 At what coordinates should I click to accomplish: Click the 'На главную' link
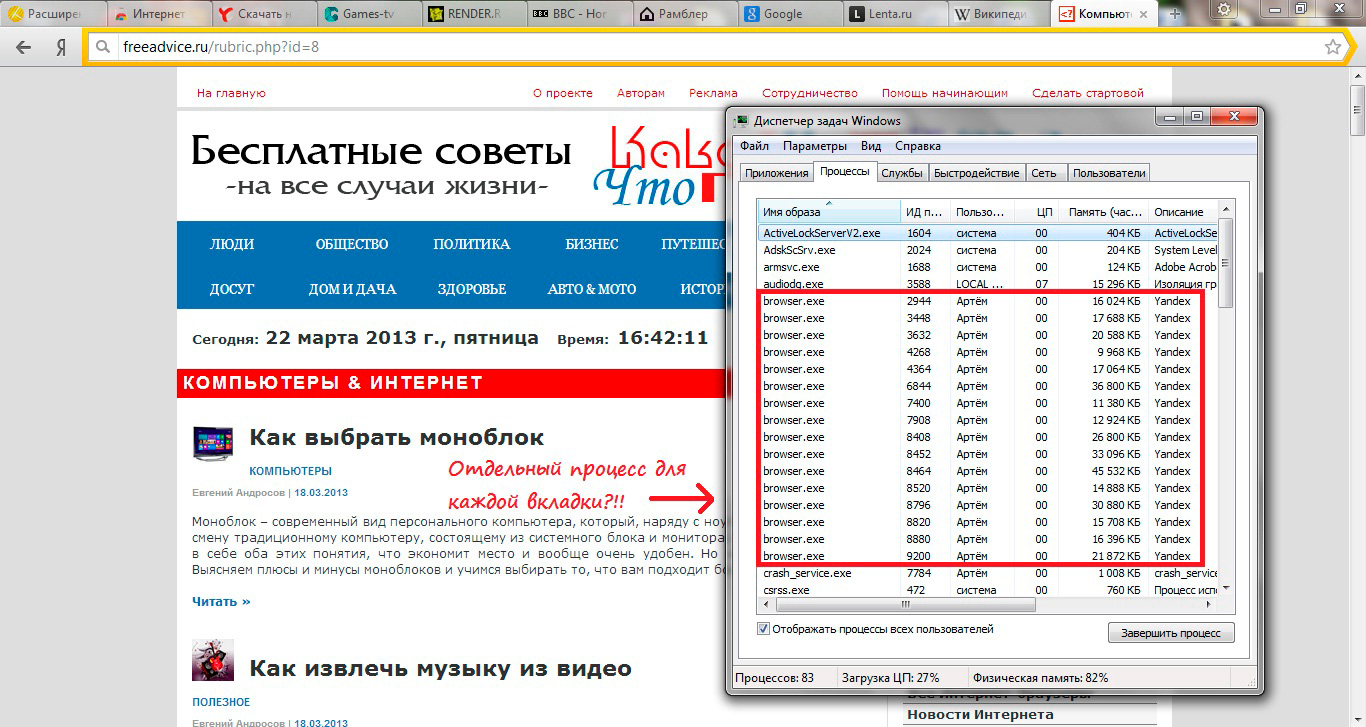pyautogui.click(x=231, y=93)
